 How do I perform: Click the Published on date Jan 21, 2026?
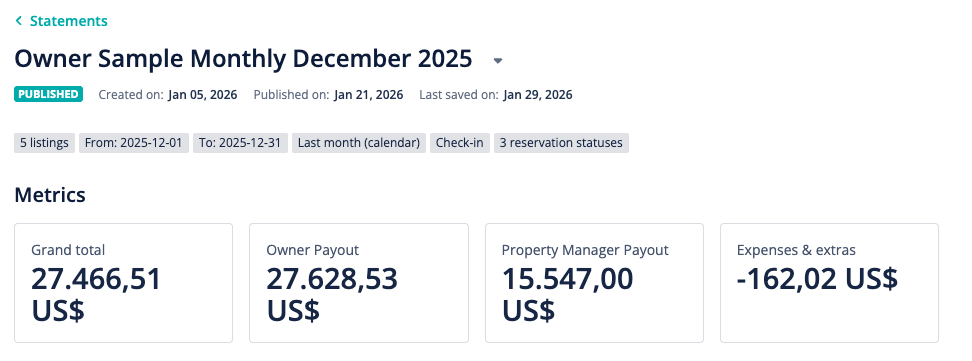[369, 95]
